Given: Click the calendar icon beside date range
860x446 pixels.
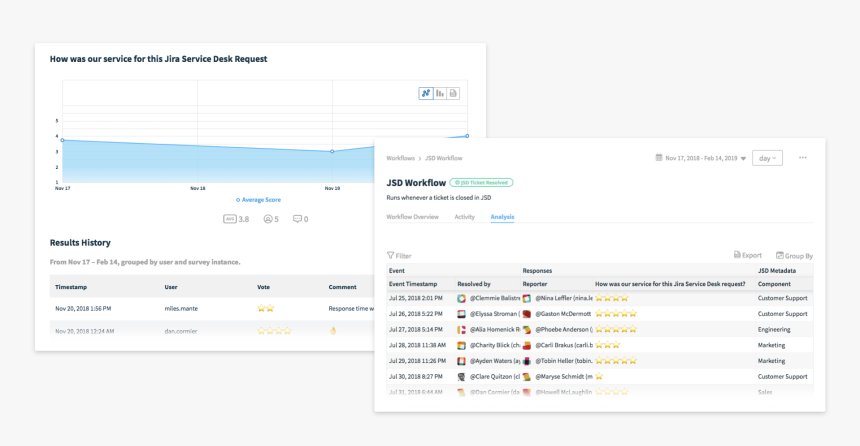Looking at the screenshot, I should (x=659, y=157).
